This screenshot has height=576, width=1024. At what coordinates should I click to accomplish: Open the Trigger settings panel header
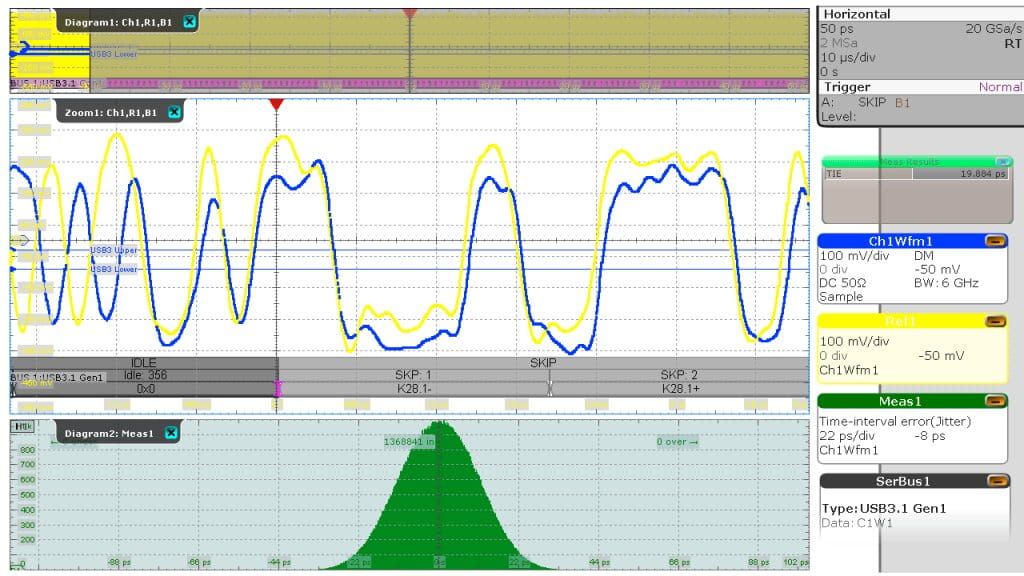click(846, 87)
